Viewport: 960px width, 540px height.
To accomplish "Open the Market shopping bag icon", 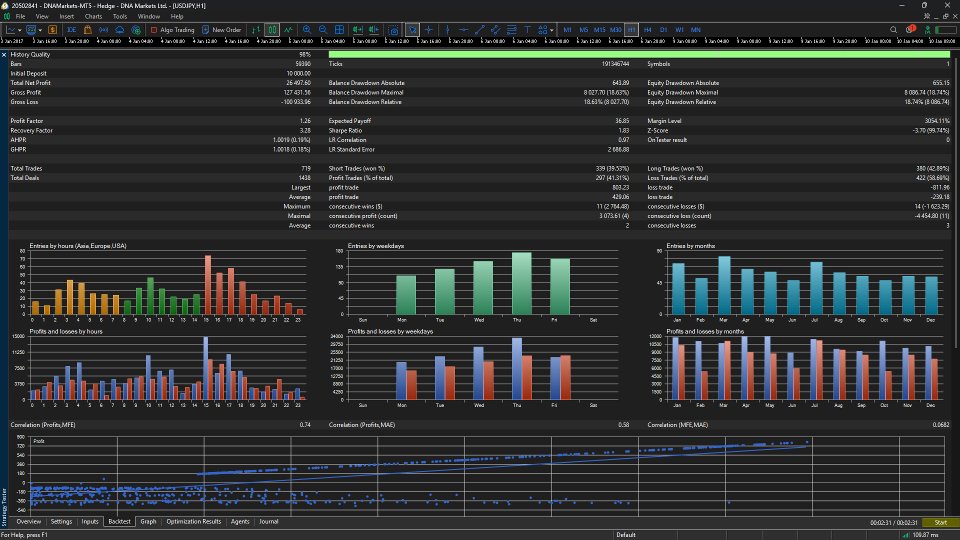I will [88, 29].
